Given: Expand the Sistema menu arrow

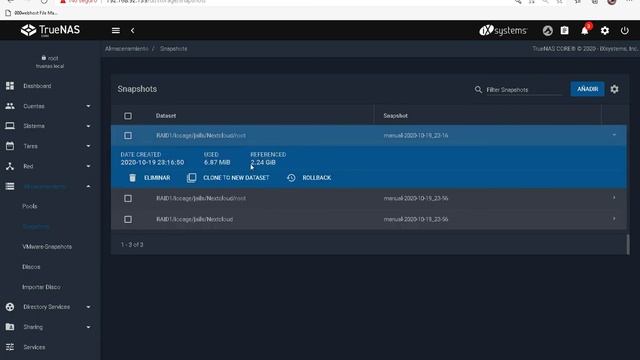Looking at the screenshot, I should pos(88,126).
